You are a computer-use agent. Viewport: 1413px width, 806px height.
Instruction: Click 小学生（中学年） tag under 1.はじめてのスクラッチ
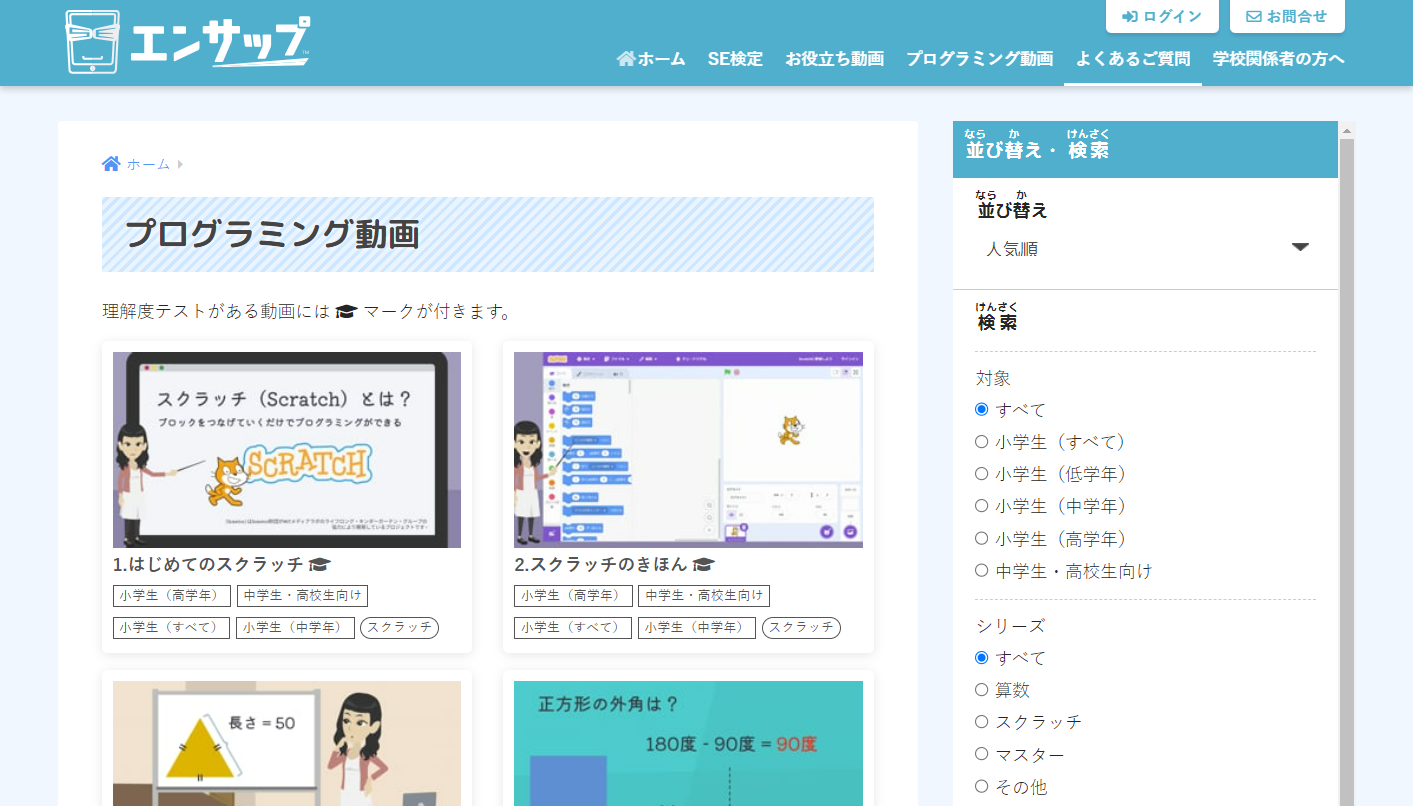pyautogui.click(x=295, y=628)
